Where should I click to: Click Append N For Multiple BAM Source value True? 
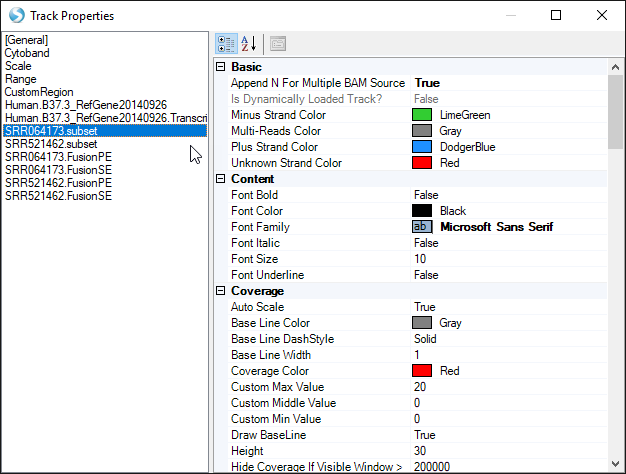tap(509, 83)
